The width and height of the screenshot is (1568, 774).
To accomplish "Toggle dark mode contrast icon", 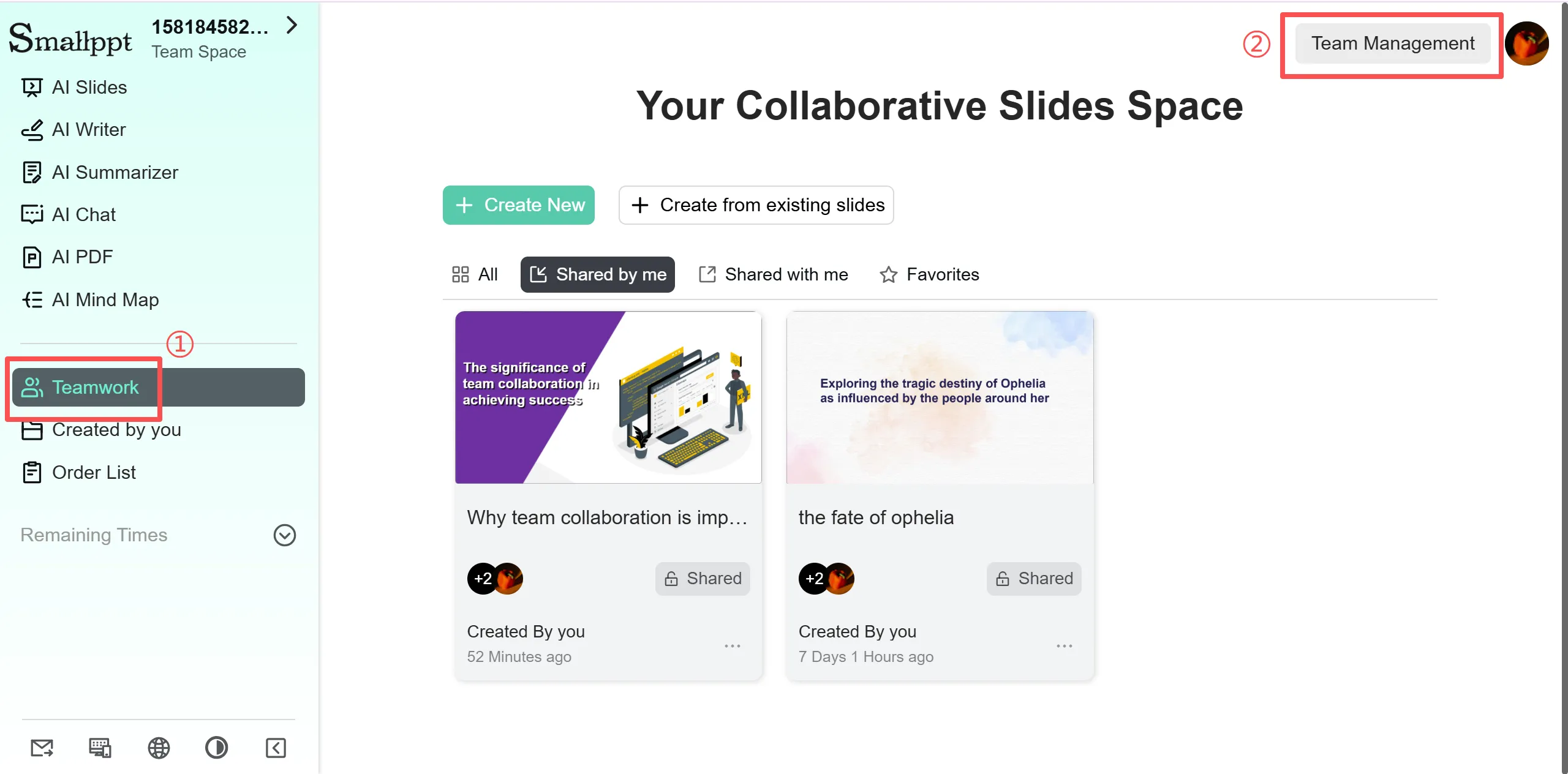I will point(216,748).
